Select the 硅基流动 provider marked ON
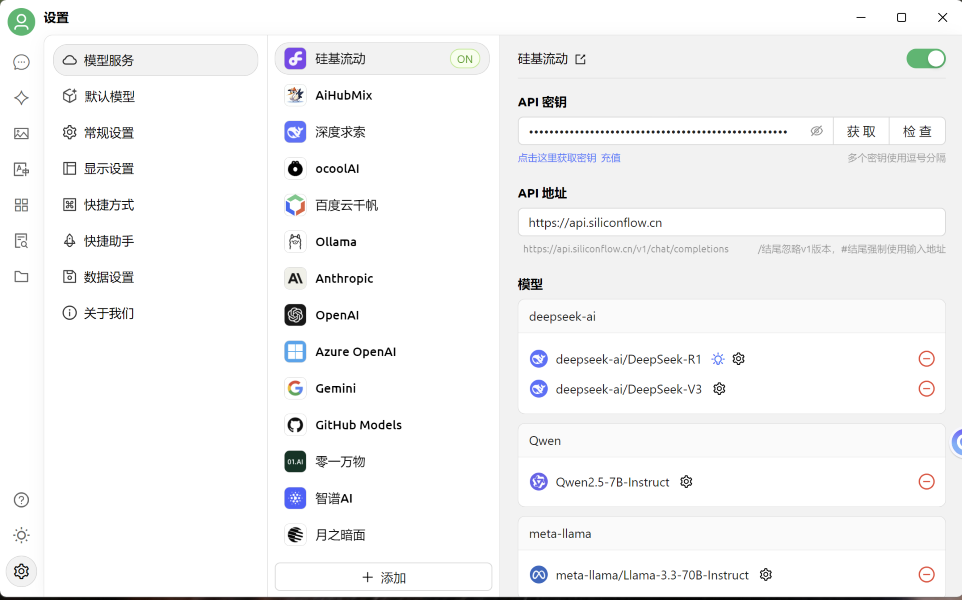The height and width of the screenshot is (600, 962). (x=382, y=59)
